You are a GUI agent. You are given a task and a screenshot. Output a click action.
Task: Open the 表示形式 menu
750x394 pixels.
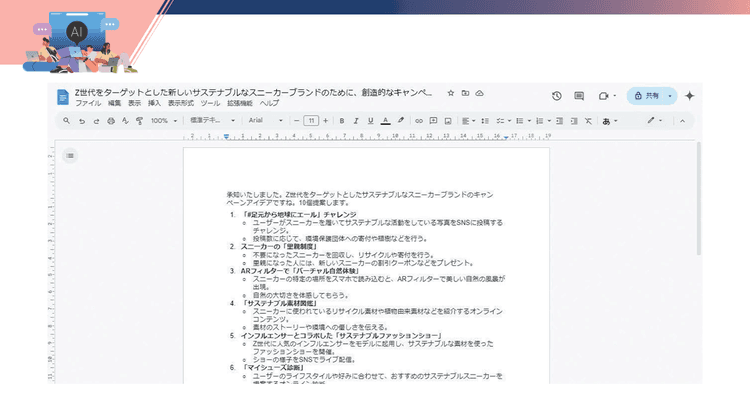[x=180, y=103]
